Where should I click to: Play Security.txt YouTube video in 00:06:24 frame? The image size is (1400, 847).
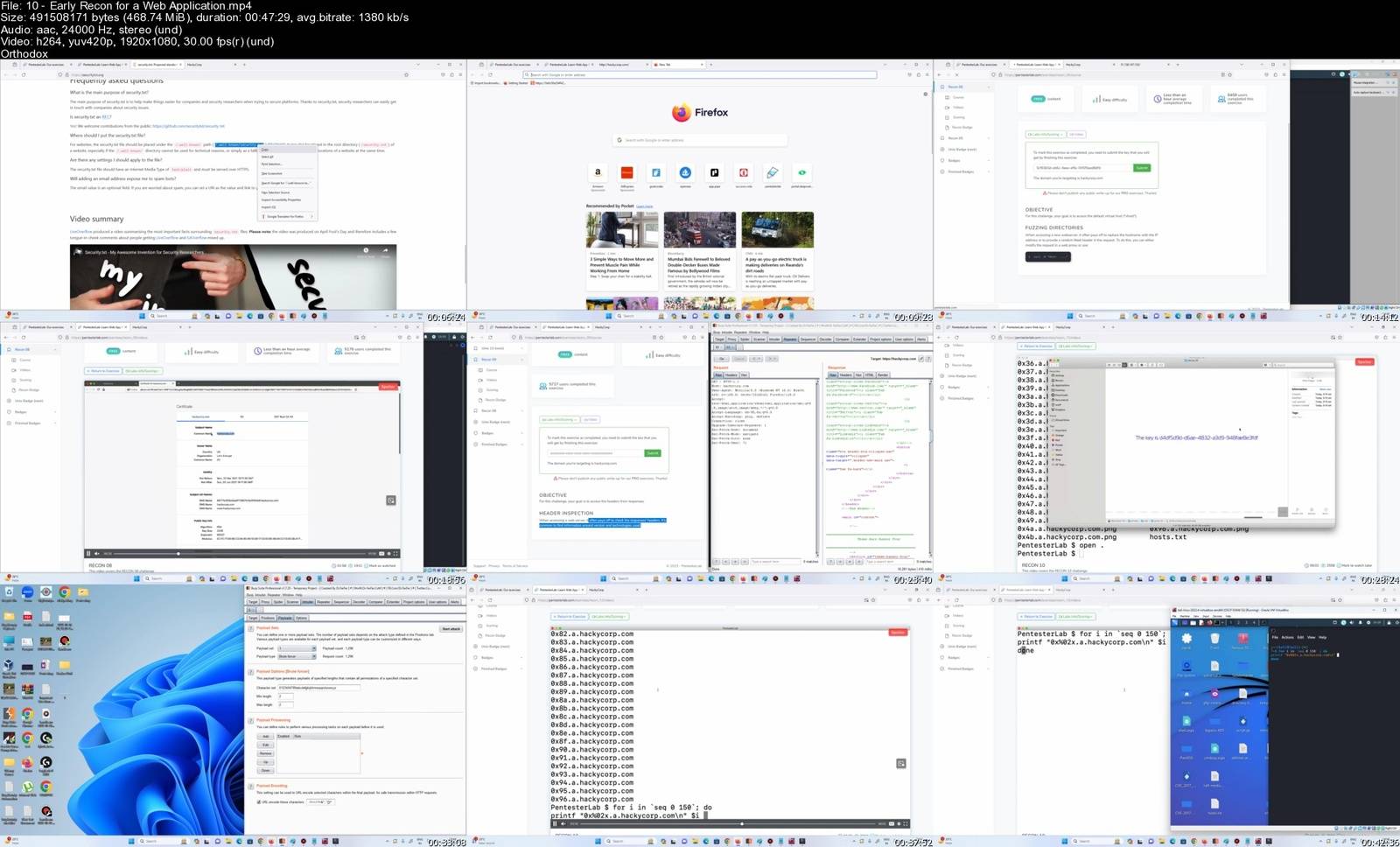point(233,278)
